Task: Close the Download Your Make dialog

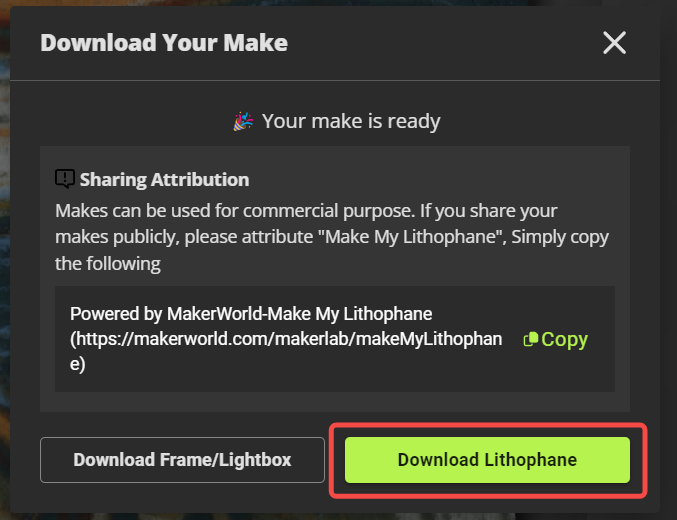Action: pos(614,43)
